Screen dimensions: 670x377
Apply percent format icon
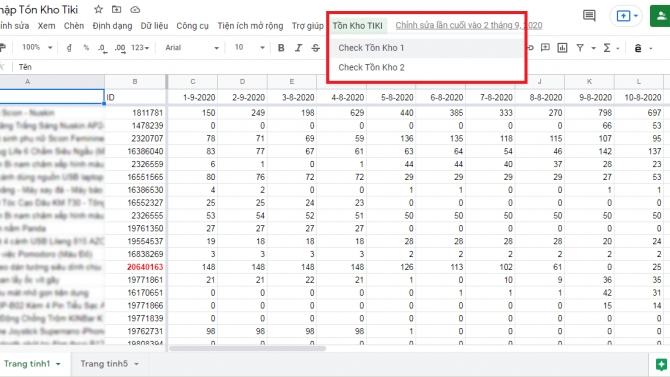(x=86, y=47)
